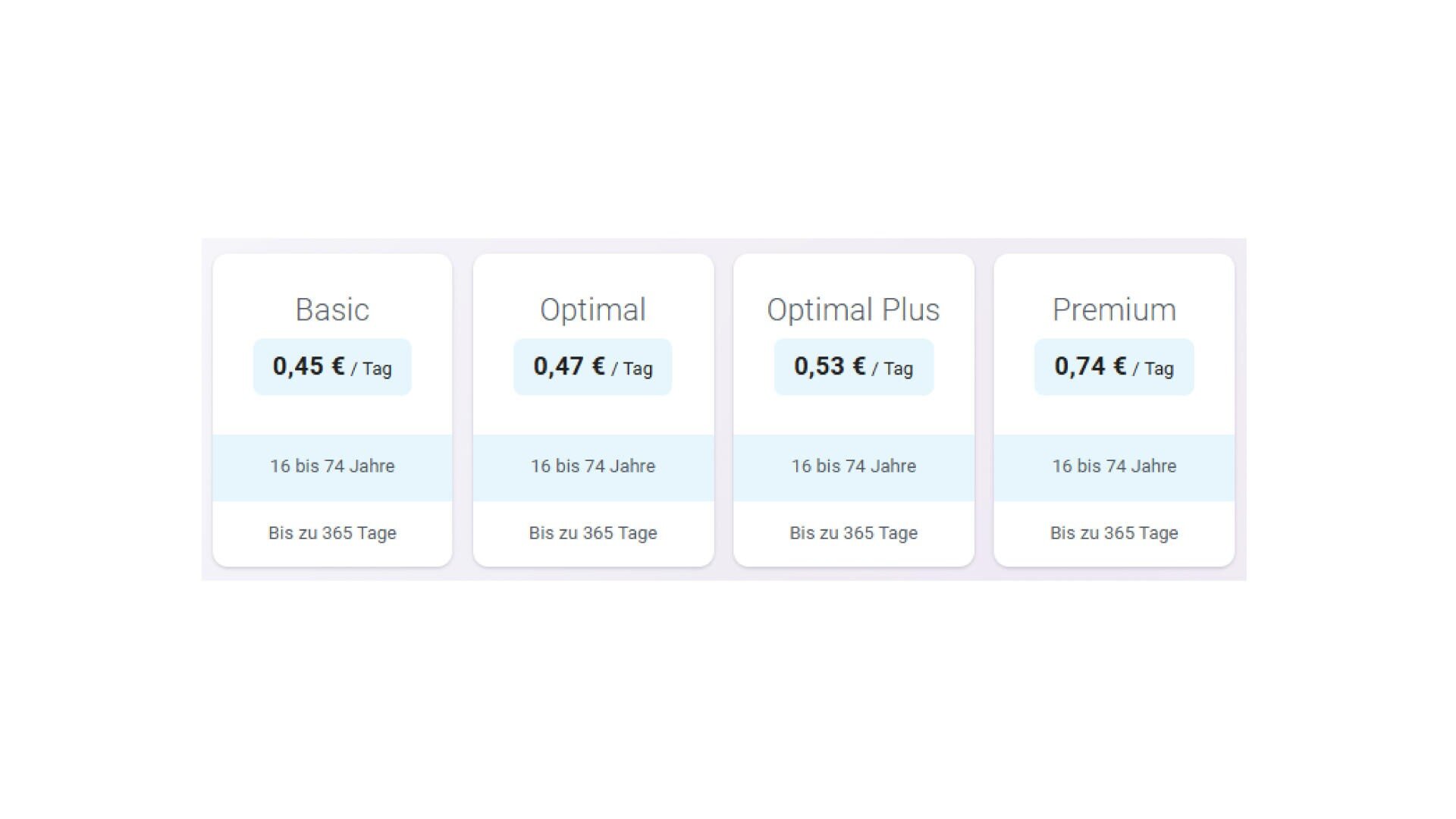This screenshot has height=819, width=1456.
Task: Select the Basic plan card
Action: 332,409
